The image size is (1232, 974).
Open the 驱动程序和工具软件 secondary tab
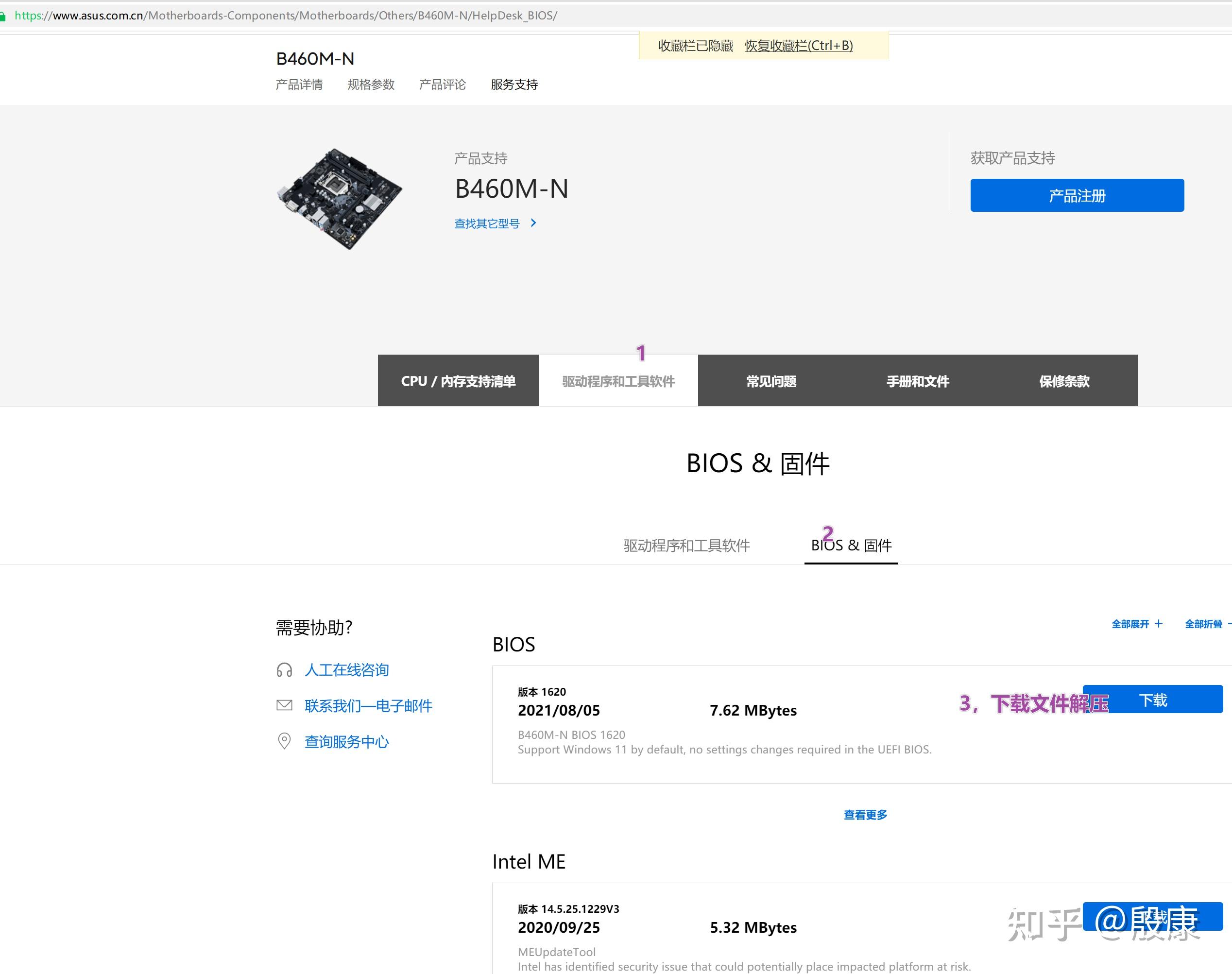[x=687, y=545]
